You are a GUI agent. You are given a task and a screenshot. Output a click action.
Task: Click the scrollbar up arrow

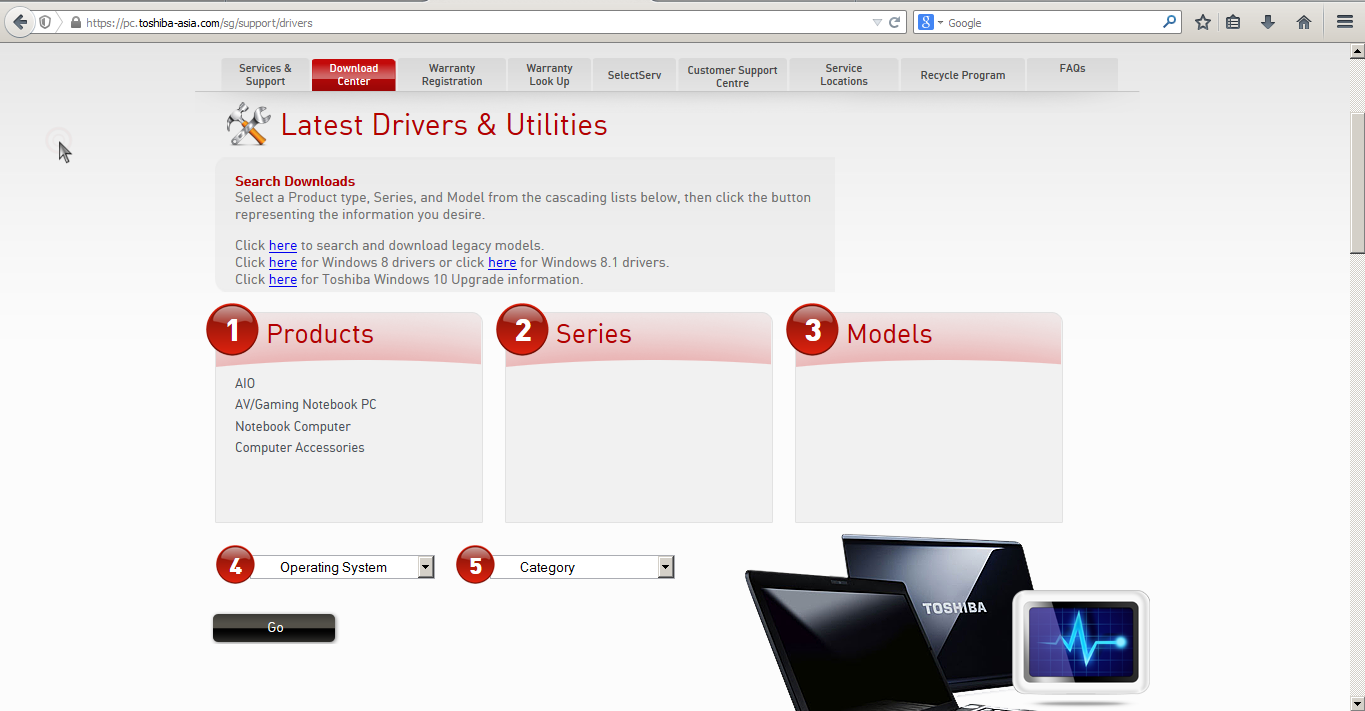coord(1357,49)
